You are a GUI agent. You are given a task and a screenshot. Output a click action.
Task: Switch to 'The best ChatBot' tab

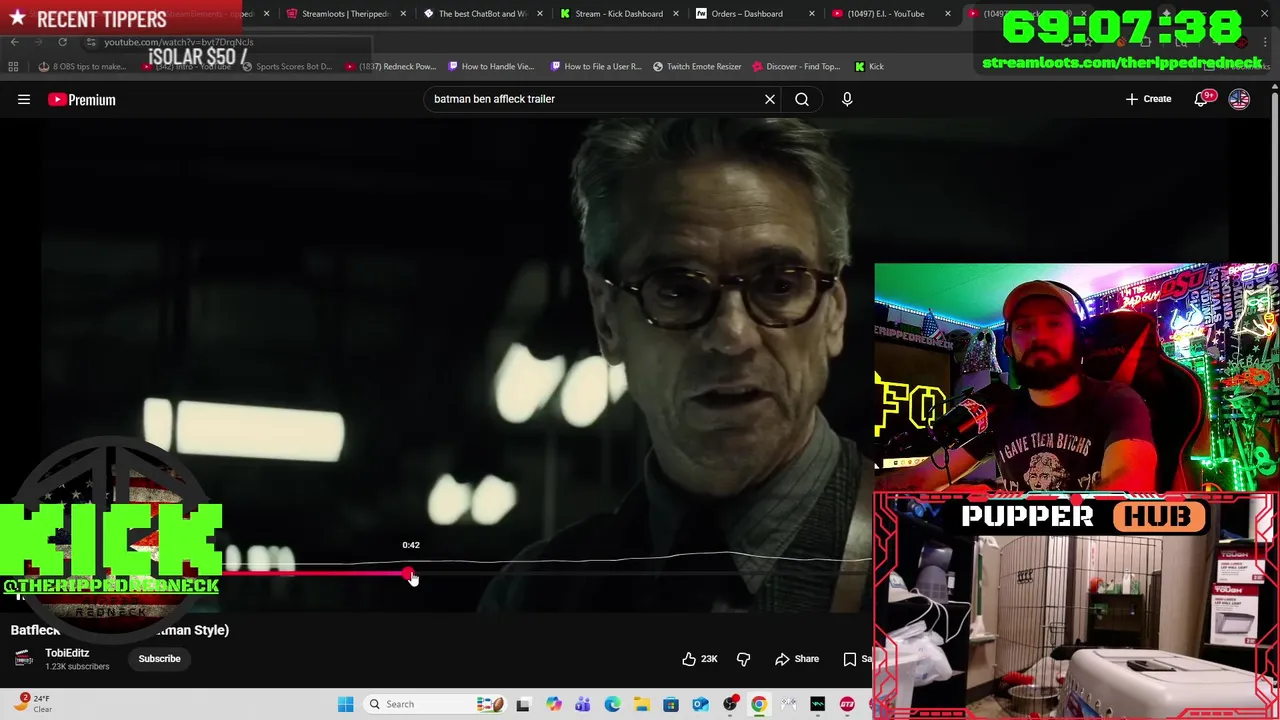click(x=482, y=14)
